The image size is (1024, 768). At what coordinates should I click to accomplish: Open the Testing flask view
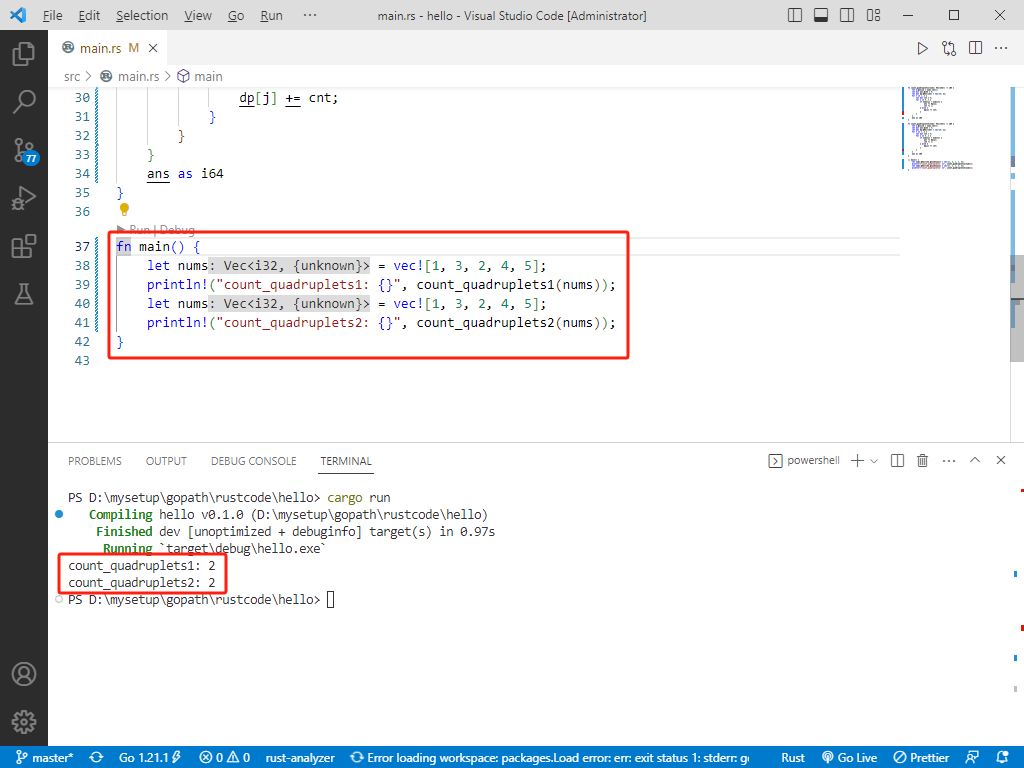[x=24, y=295]
